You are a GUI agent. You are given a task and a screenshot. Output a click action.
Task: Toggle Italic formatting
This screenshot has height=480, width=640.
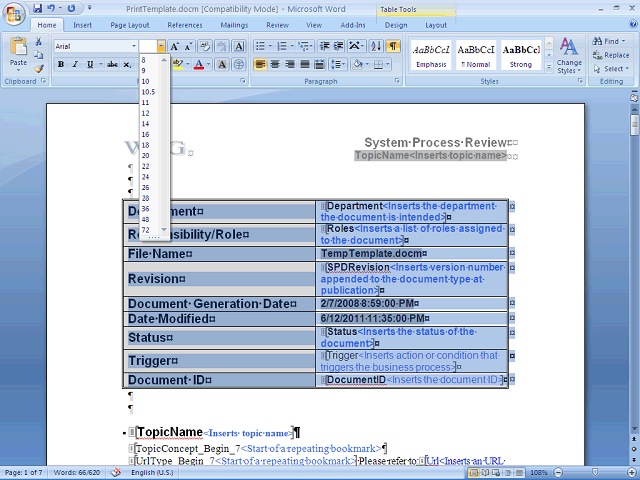click(x=75, y=64)
